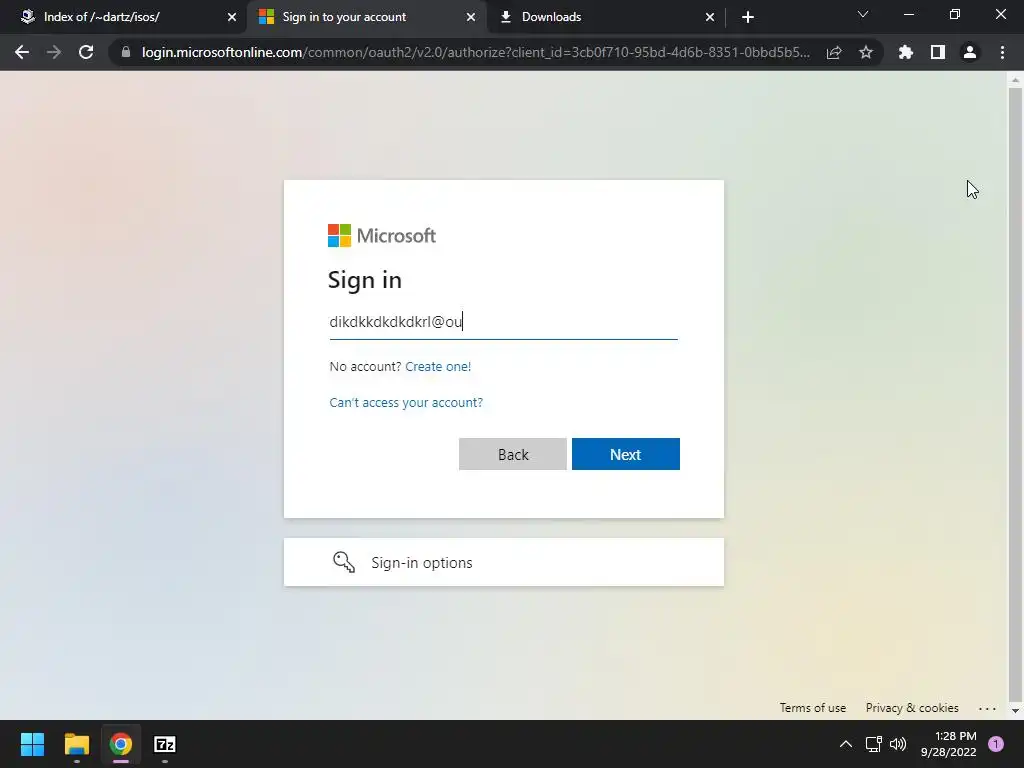Click the Back button

point(513,454)
